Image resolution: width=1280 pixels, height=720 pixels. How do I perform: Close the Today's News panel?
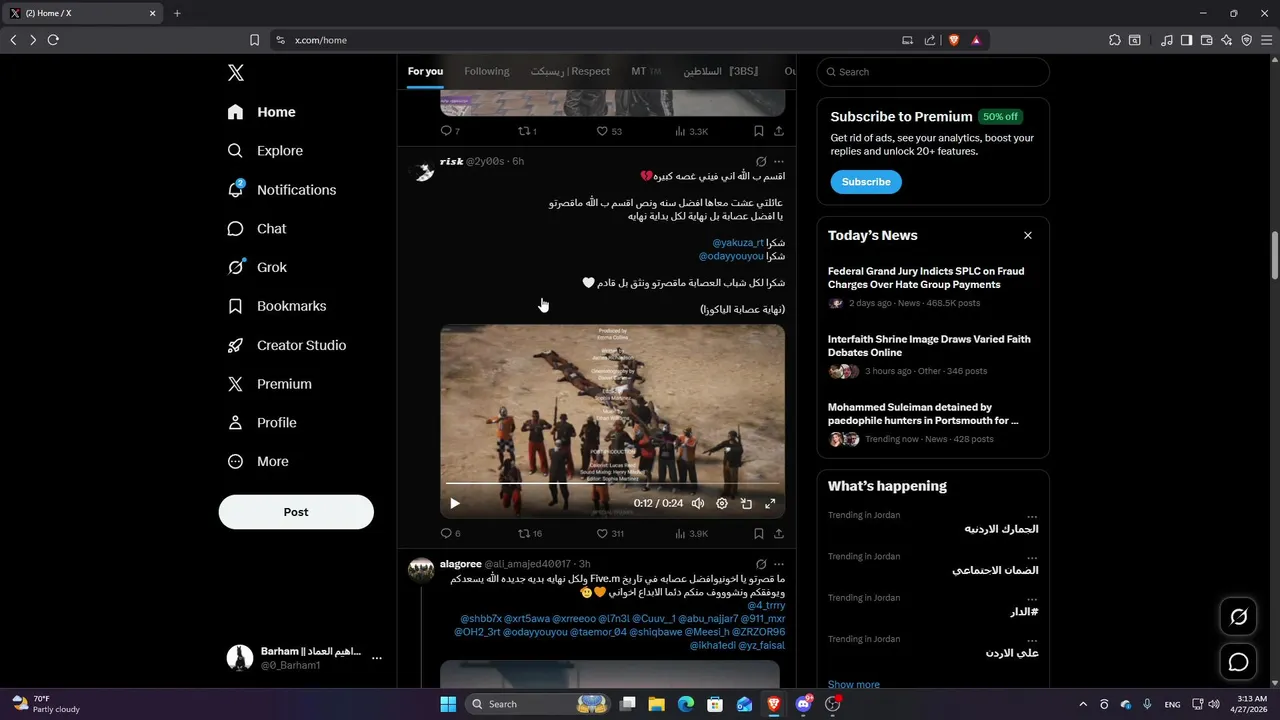coord(1028,235)
